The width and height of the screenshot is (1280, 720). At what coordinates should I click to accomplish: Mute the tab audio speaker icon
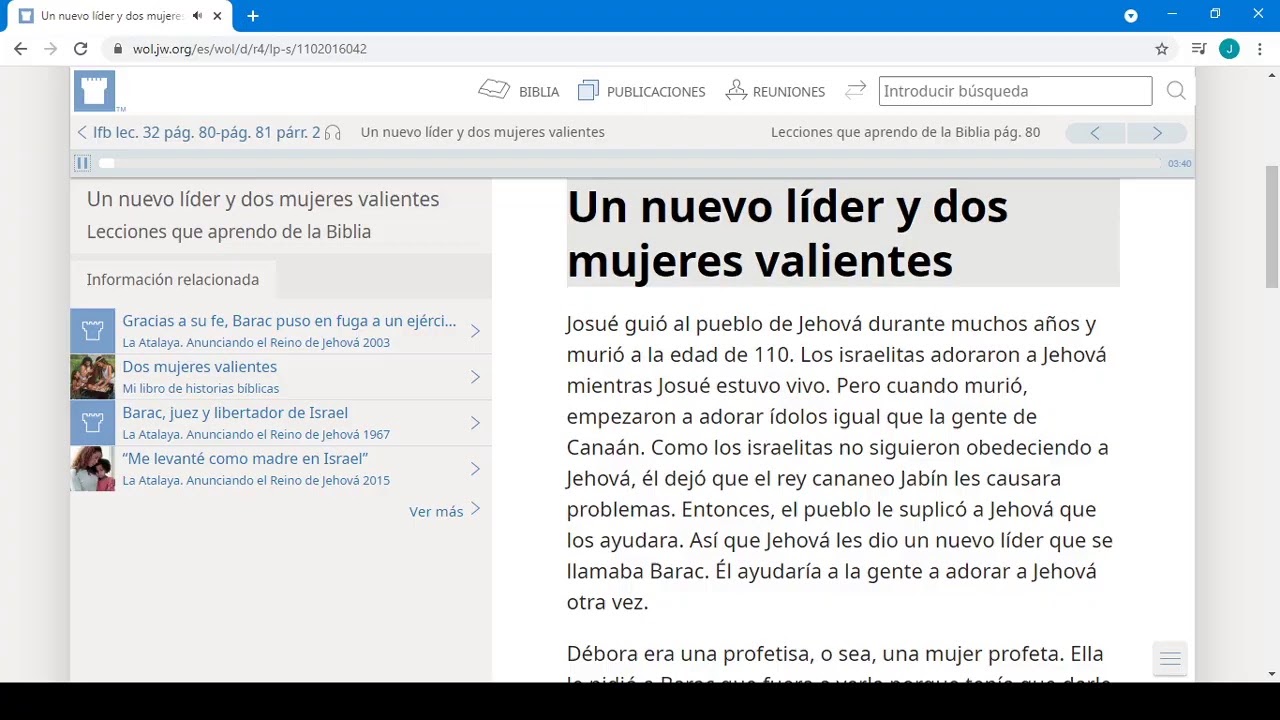197,16
